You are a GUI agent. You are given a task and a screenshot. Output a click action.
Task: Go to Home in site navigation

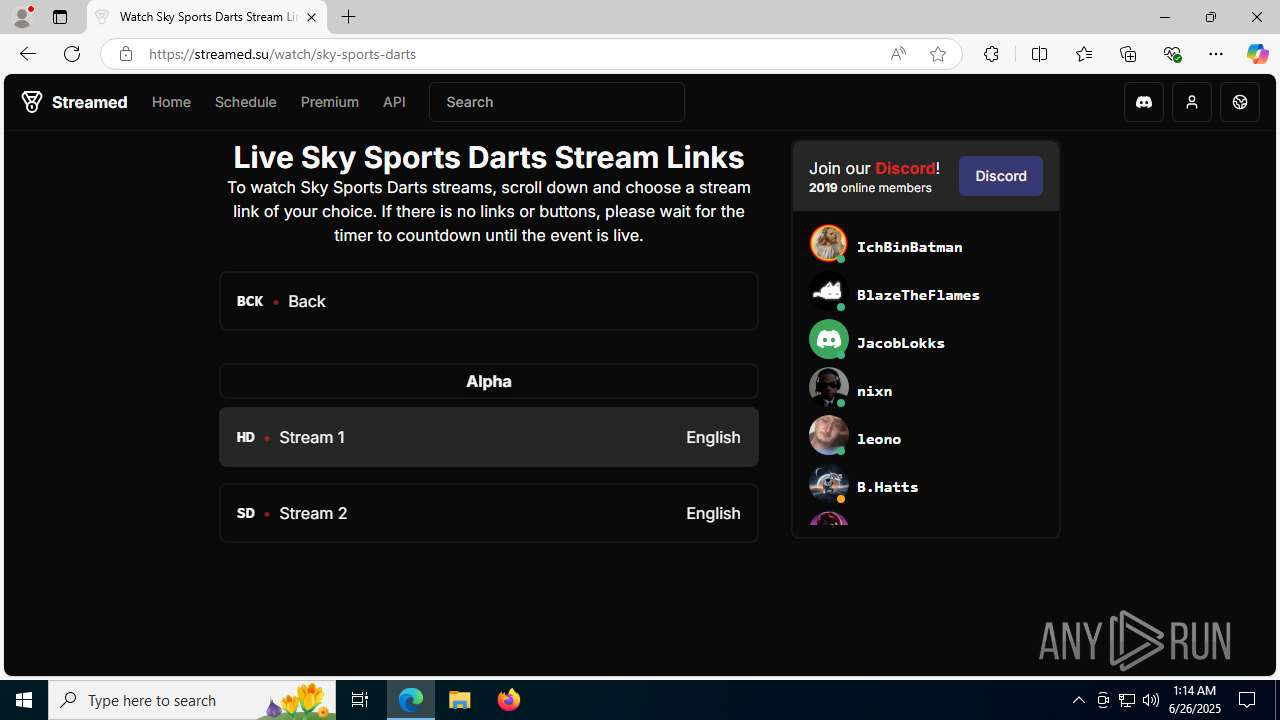171,102
